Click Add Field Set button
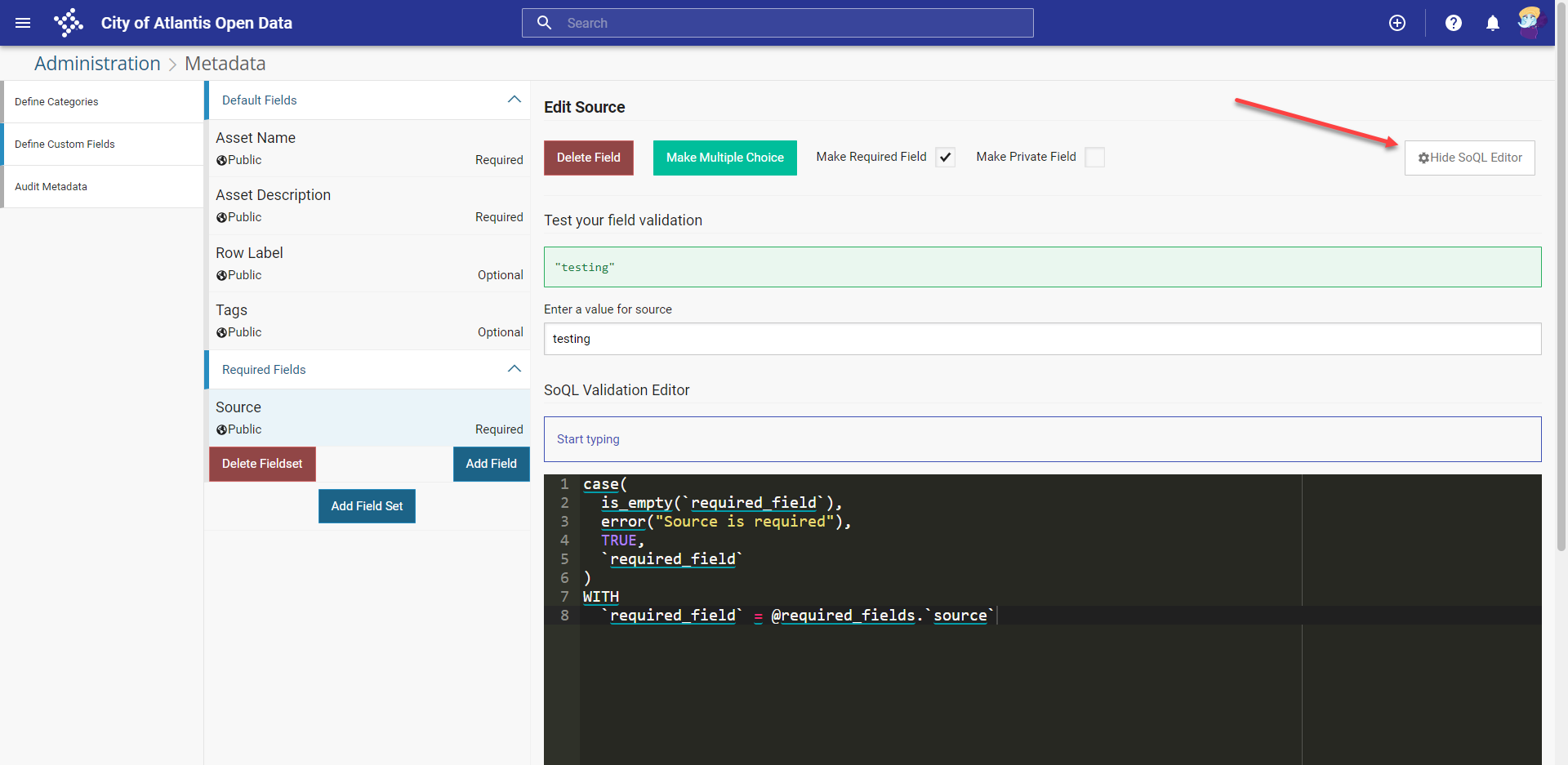Image resolution: width=1568 pixels, height=765 pixels. click(x=367, y=506)
